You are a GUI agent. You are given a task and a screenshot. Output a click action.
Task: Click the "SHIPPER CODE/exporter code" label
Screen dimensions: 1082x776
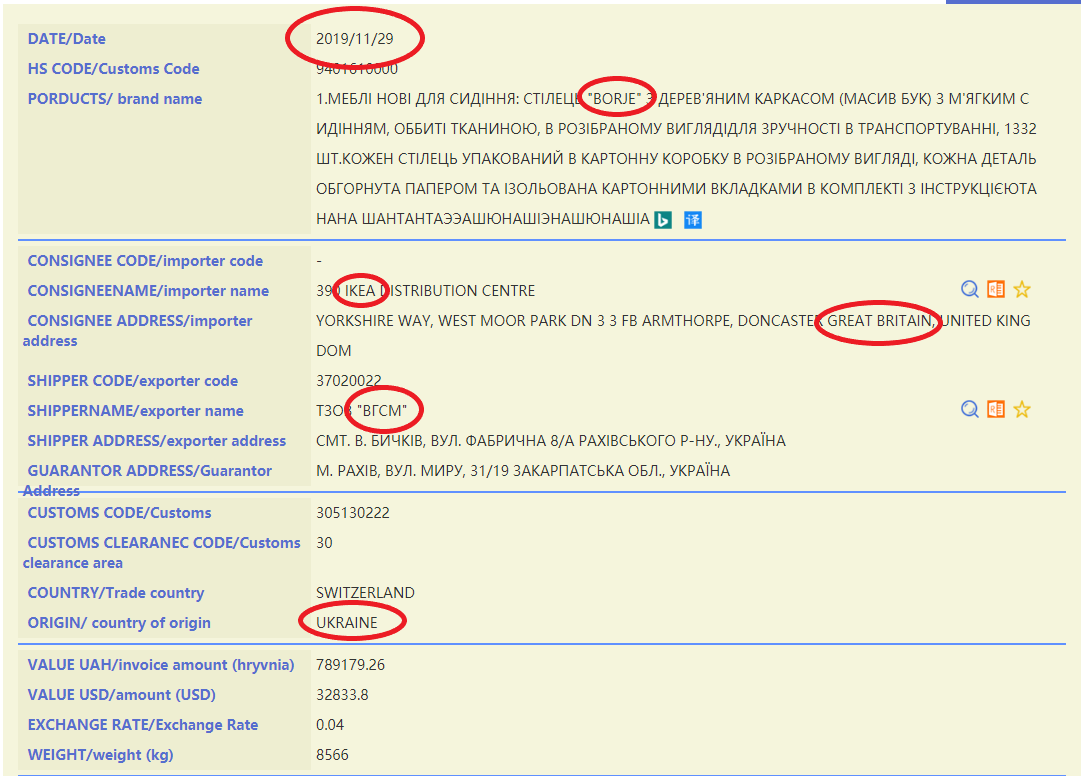point(132,381)
